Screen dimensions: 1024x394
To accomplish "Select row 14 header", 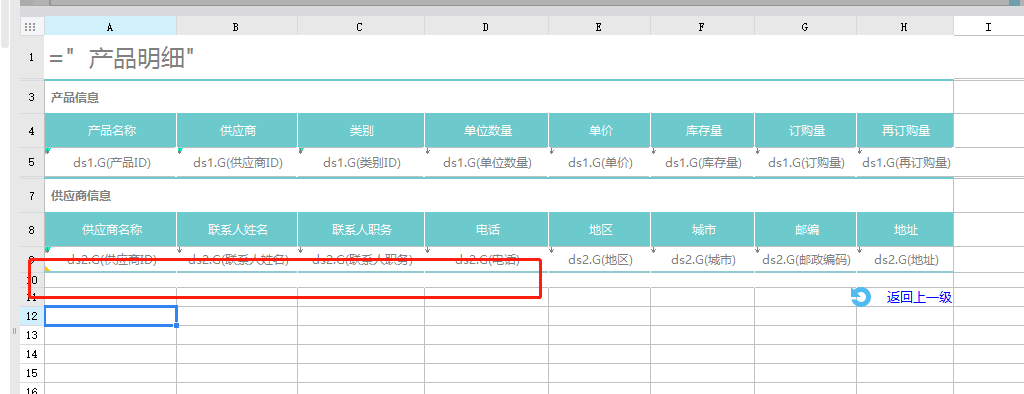I will click(x=31, y=353).
